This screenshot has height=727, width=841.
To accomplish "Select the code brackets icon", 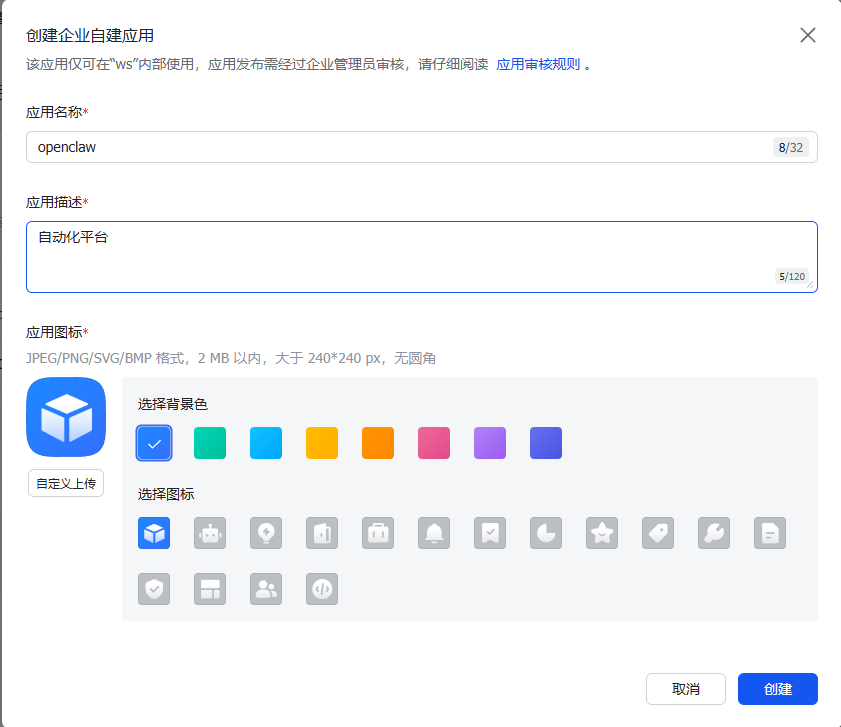I will pos(322,589).
